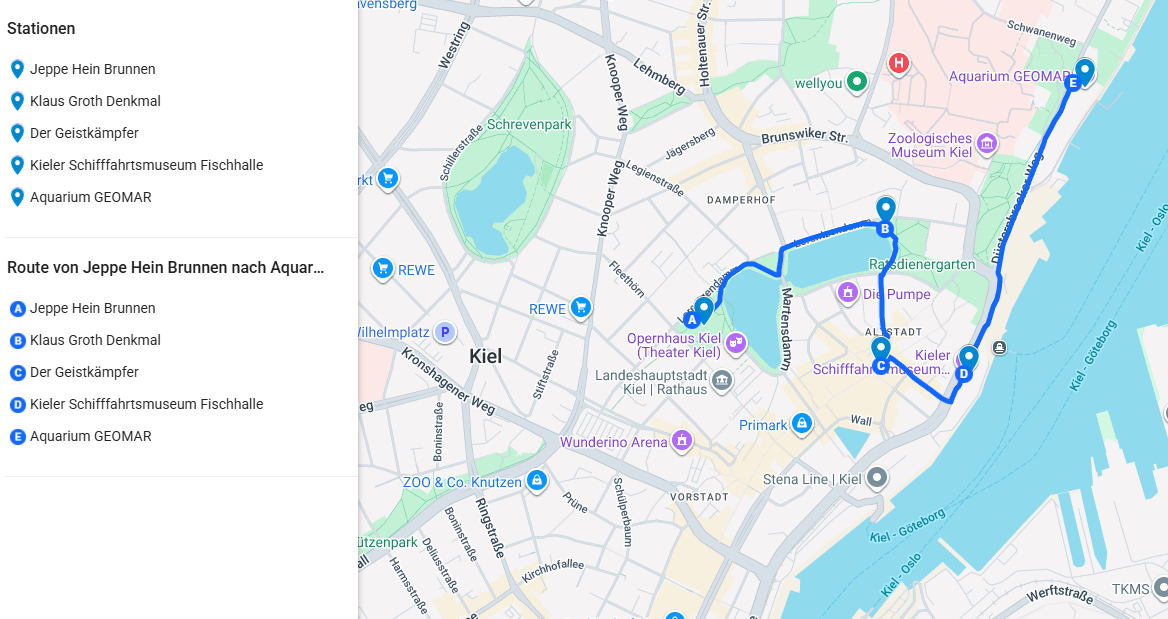This screenshot has height=619, width=1168.
Task: Select route step D Kieler Schifffahrtsmuseum Fischhalle
Action: point(146,404)
